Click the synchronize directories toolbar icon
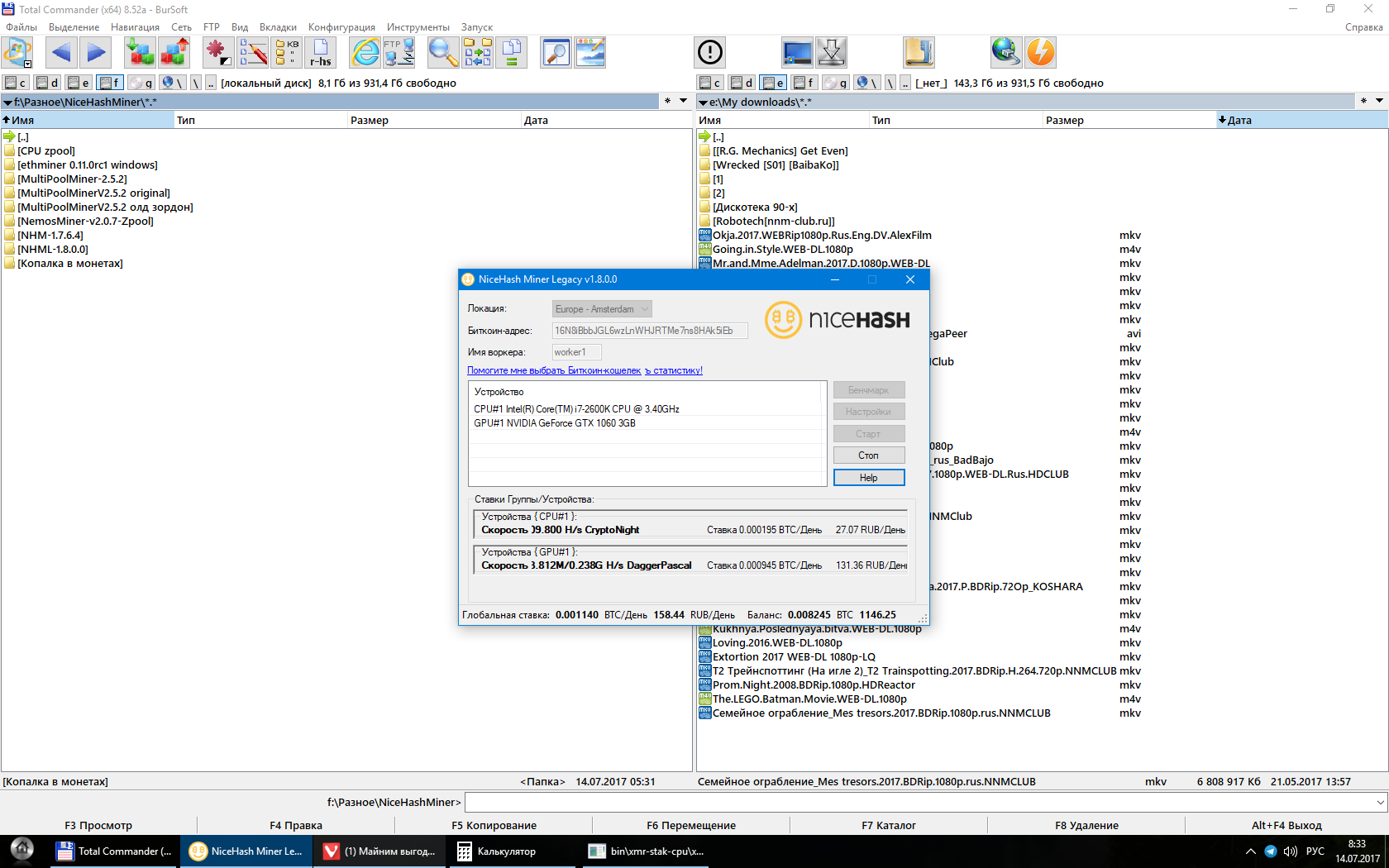This screenshot has width=1389, height=868. (478, 53)
